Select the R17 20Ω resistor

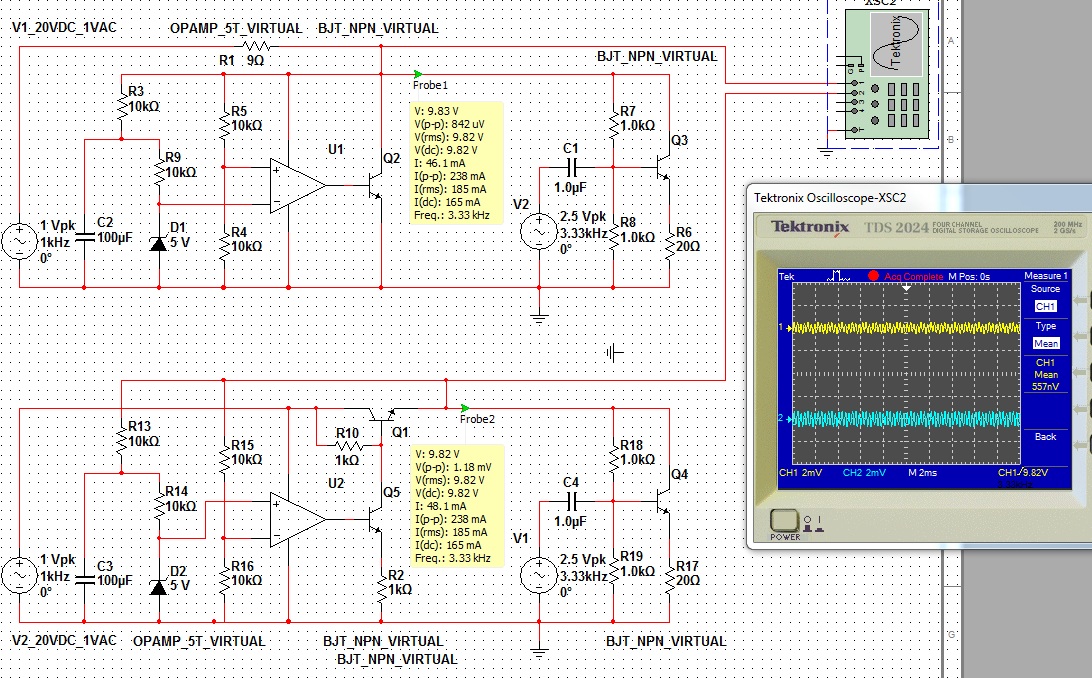tap(669, 581)
